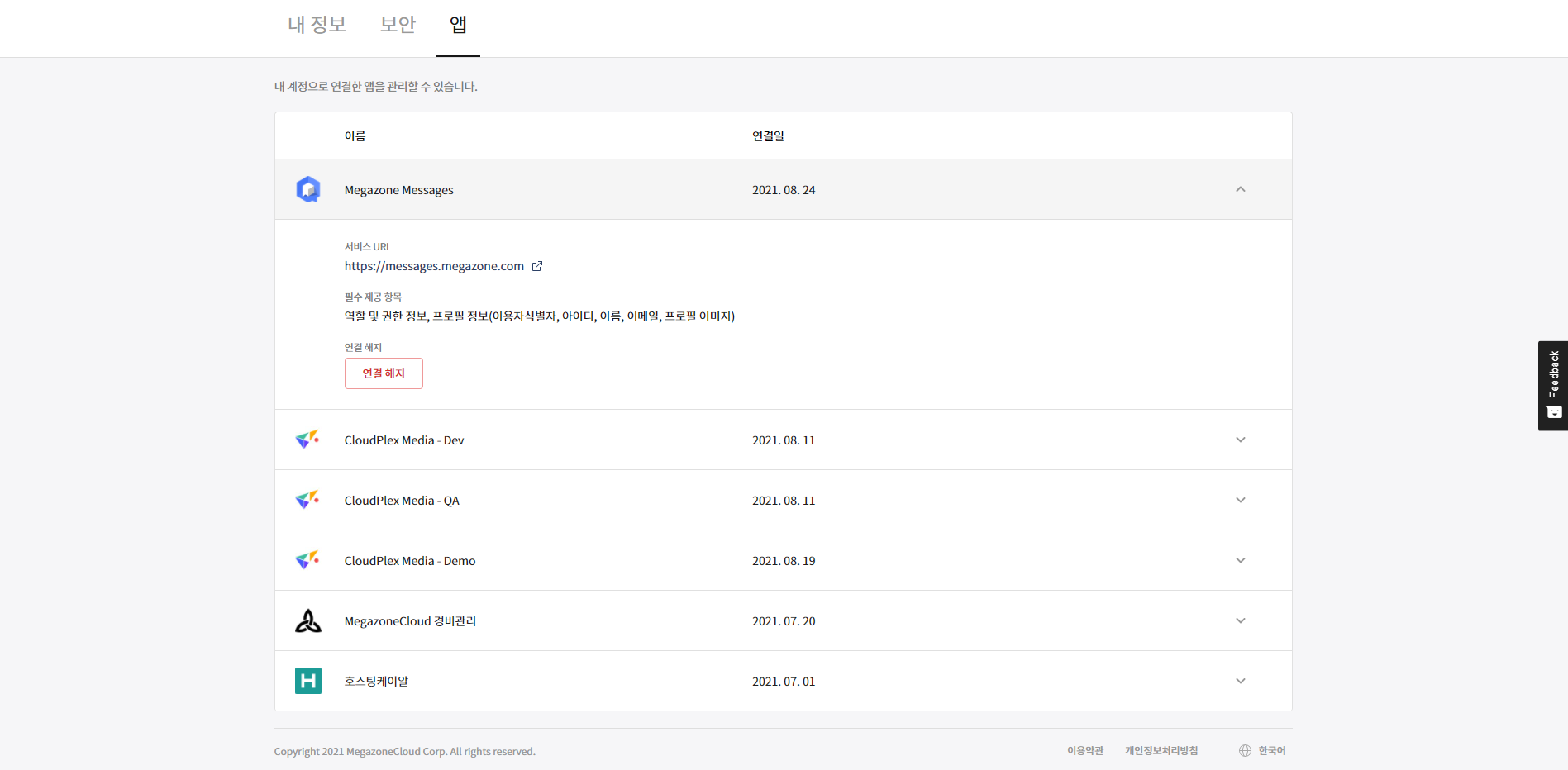Click the CloudPlex Media - Demo icon
Viewport: 1568px width, 770px height.
coord(307,560)
